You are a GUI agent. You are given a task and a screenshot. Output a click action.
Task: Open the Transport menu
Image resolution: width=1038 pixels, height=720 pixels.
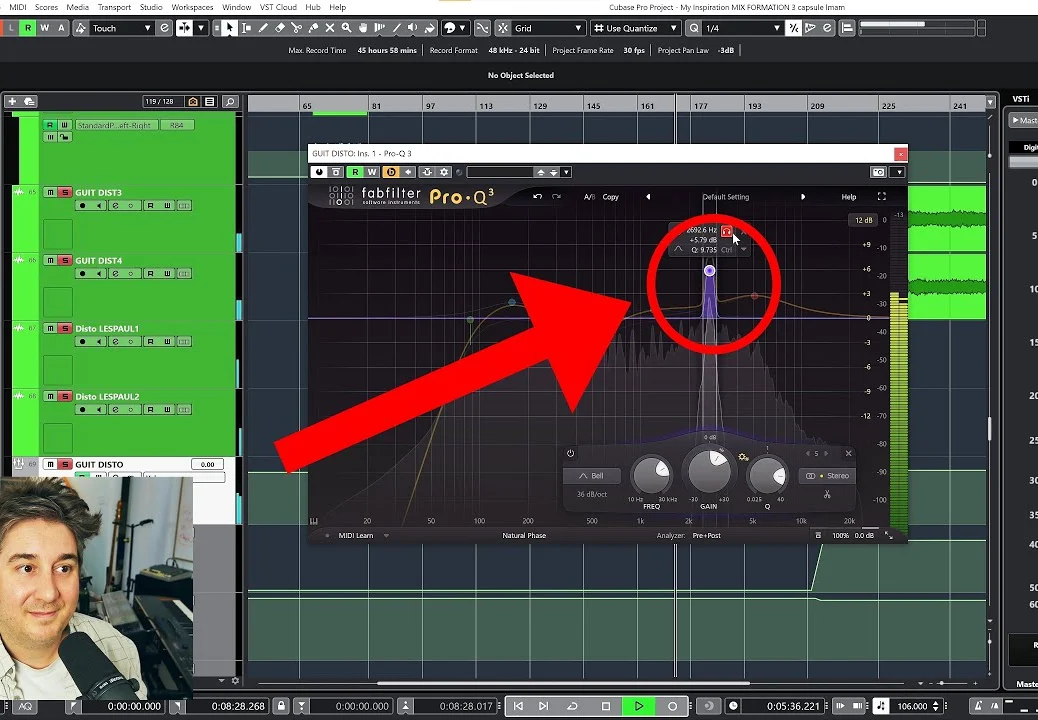(x=114, y=7)
